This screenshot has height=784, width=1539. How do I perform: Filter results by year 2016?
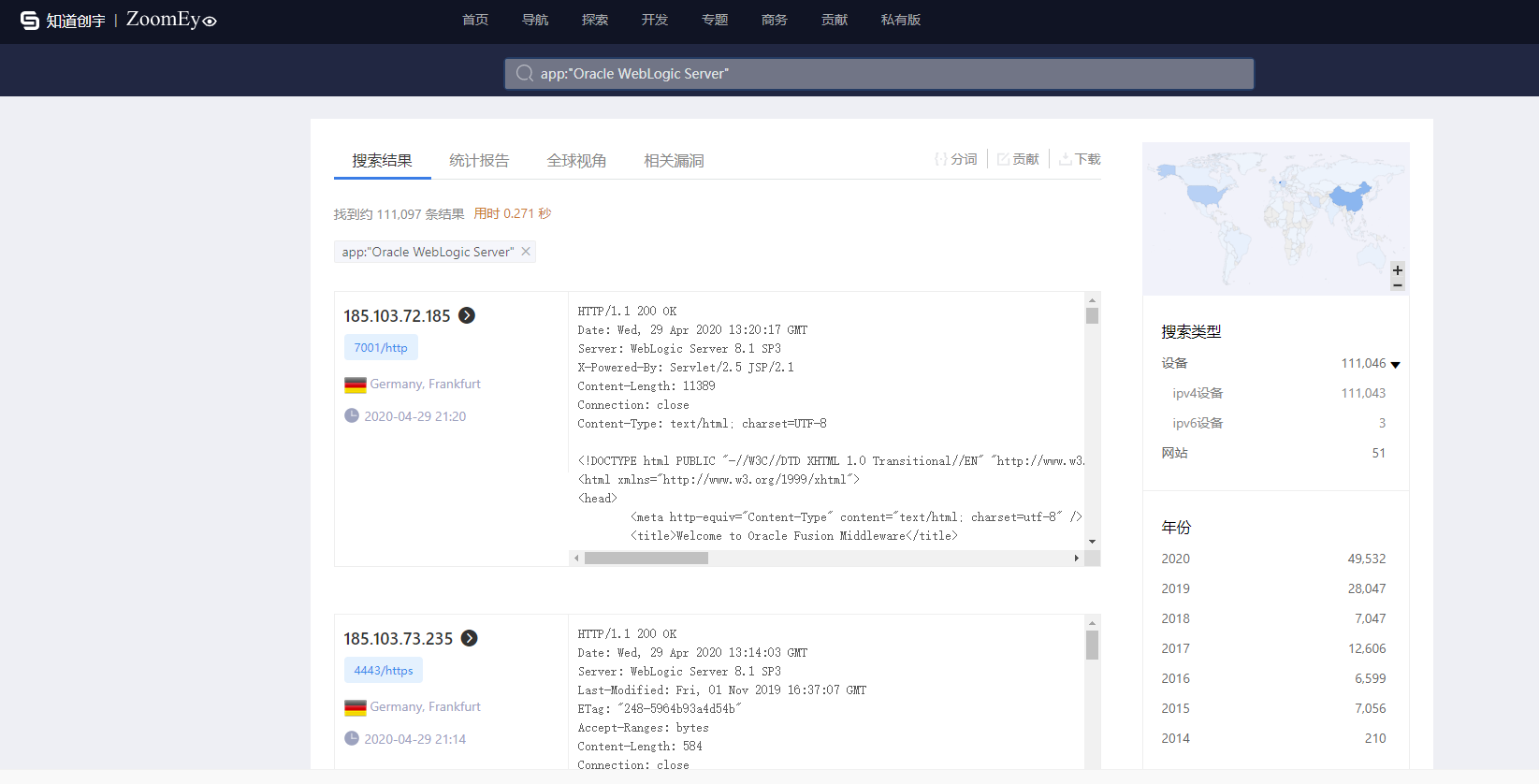[1176, 678]
